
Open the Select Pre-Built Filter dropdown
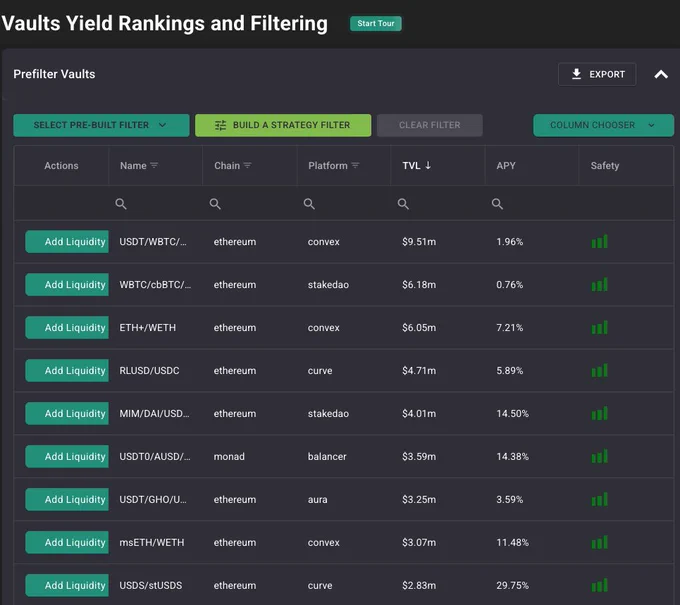pyautogui.click(x=101, y=125)
